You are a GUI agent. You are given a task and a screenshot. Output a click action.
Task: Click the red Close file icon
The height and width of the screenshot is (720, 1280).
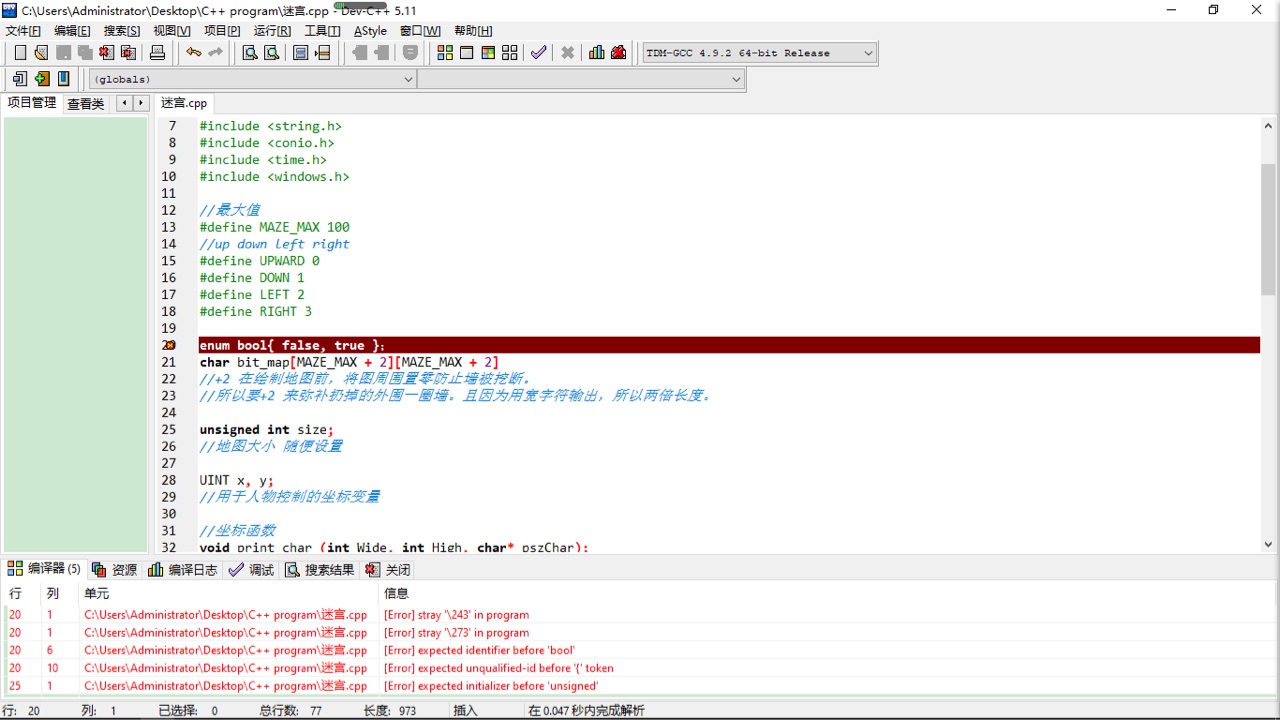tap(106, 53)
